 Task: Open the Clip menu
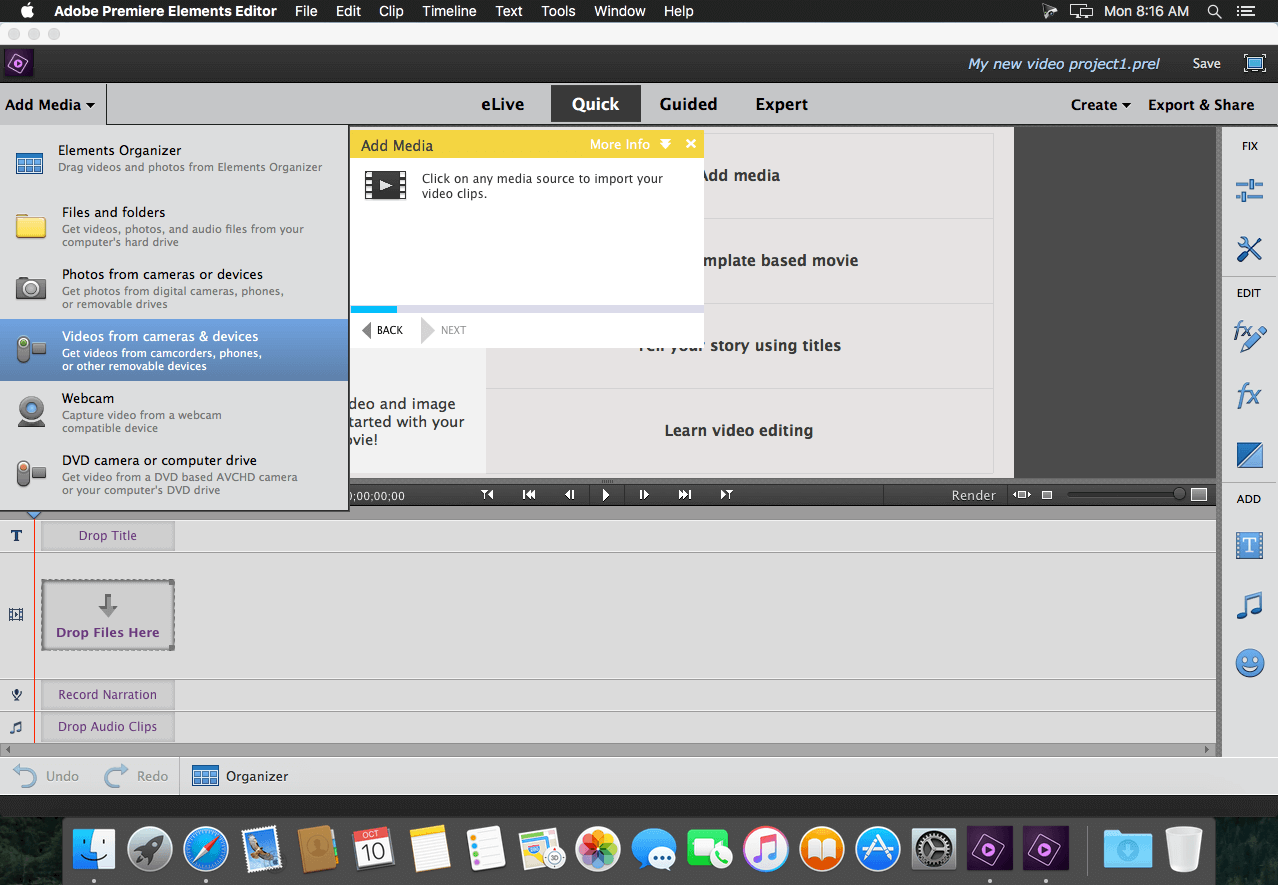(x=391, y=11)
